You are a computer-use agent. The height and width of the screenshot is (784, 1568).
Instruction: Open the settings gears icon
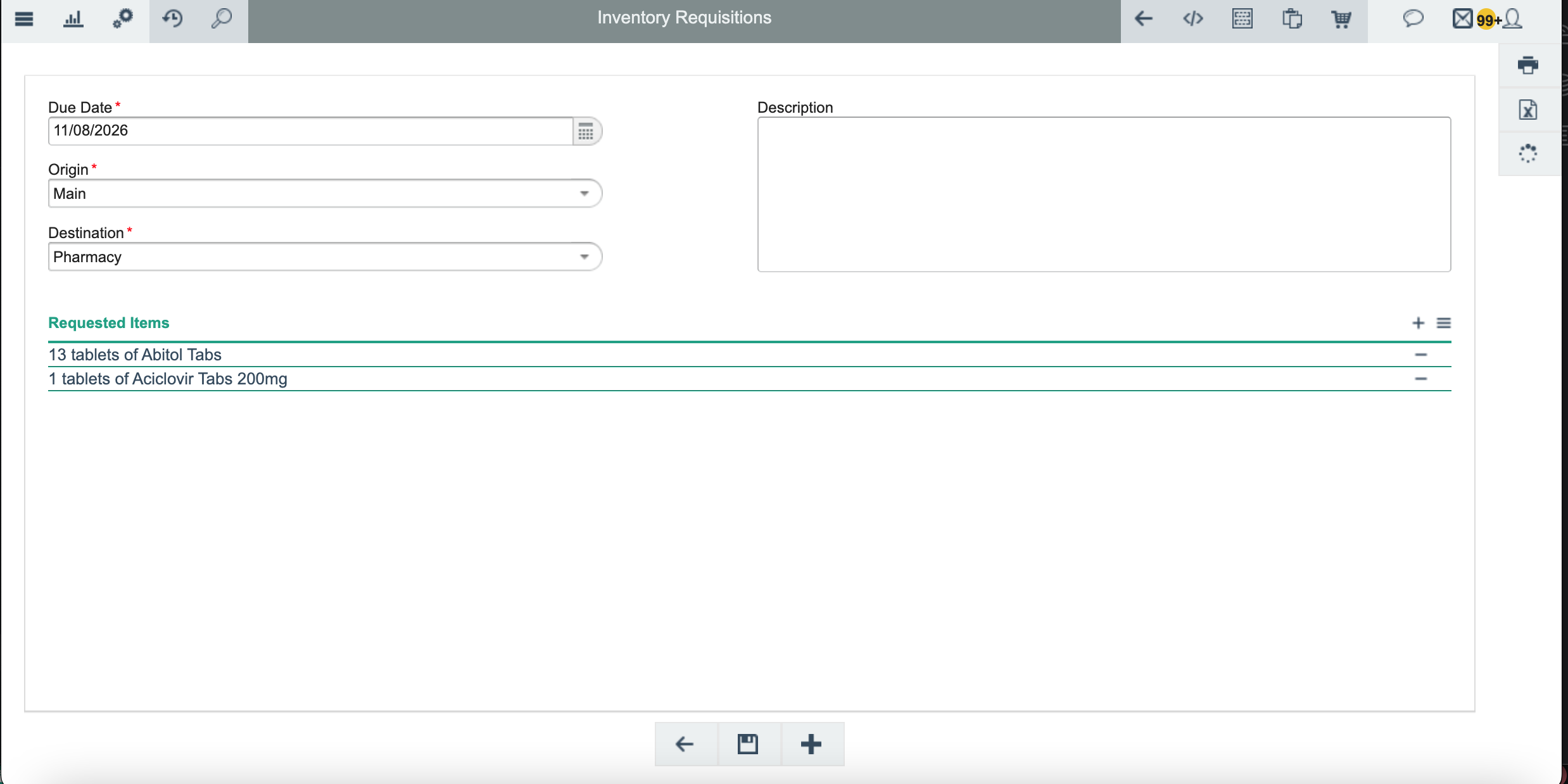pos(123,19)
